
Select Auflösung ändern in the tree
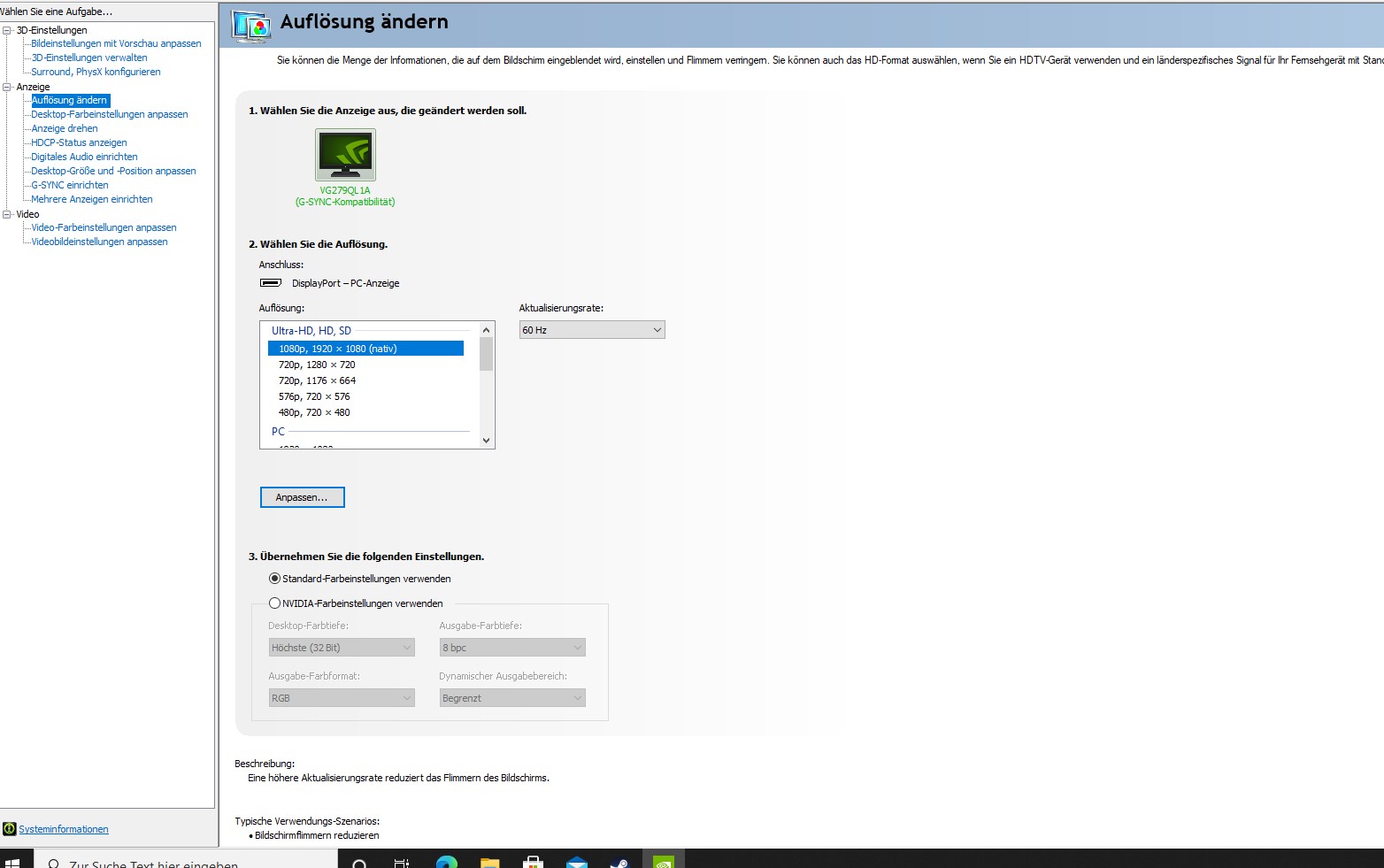coord(70,100)
